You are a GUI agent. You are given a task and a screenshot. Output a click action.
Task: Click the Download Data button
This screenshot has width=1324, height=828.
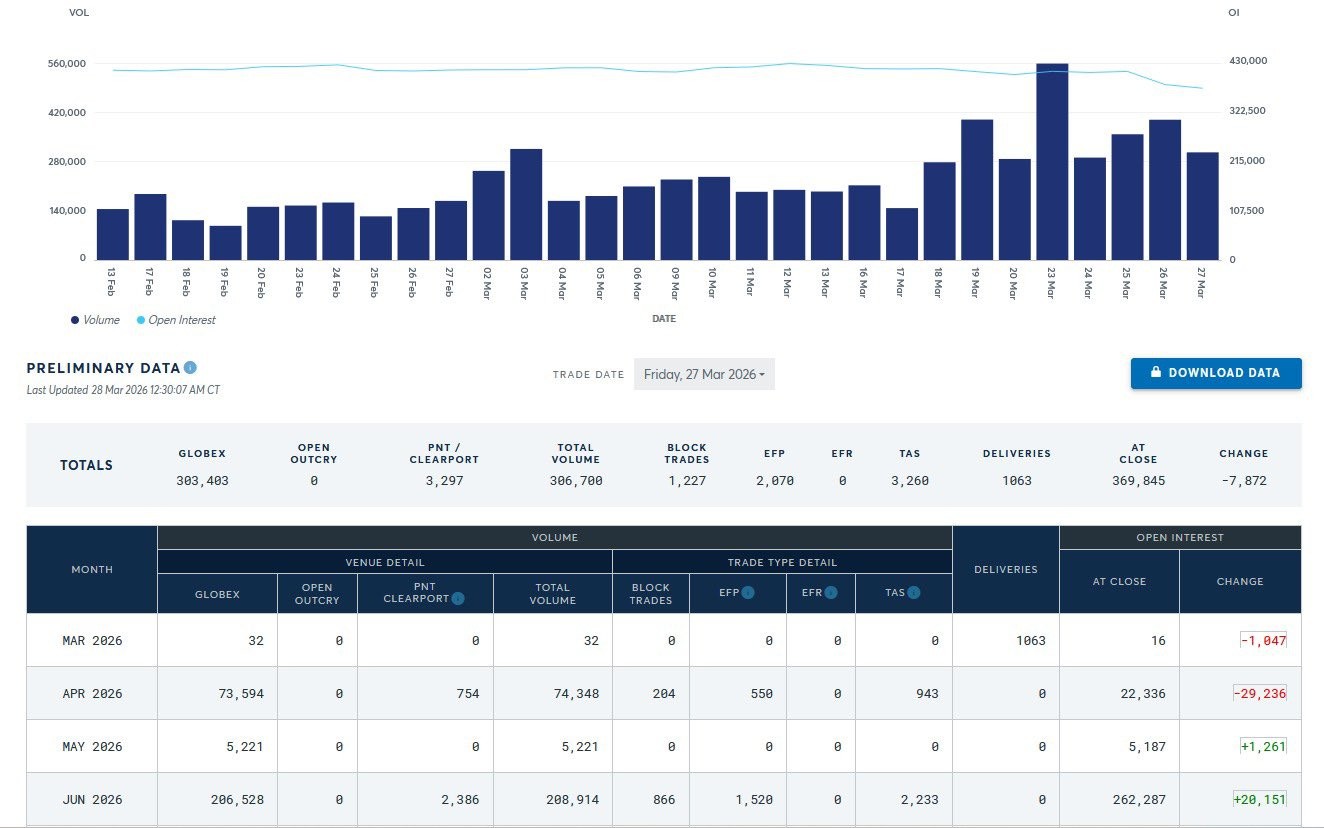point(1216,373)
